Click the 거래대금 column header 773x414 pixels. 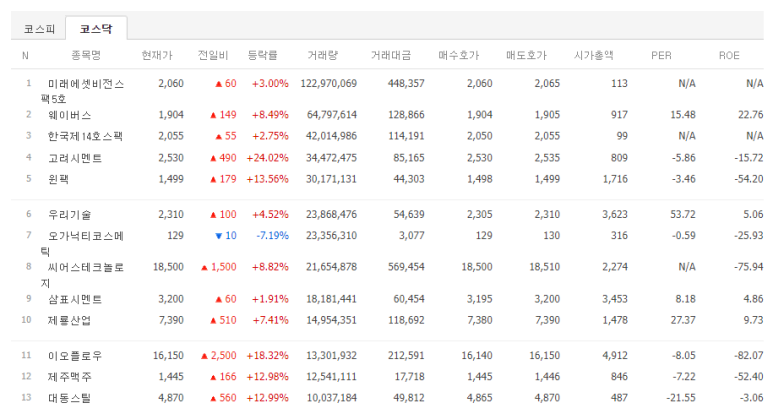(391, 55)
